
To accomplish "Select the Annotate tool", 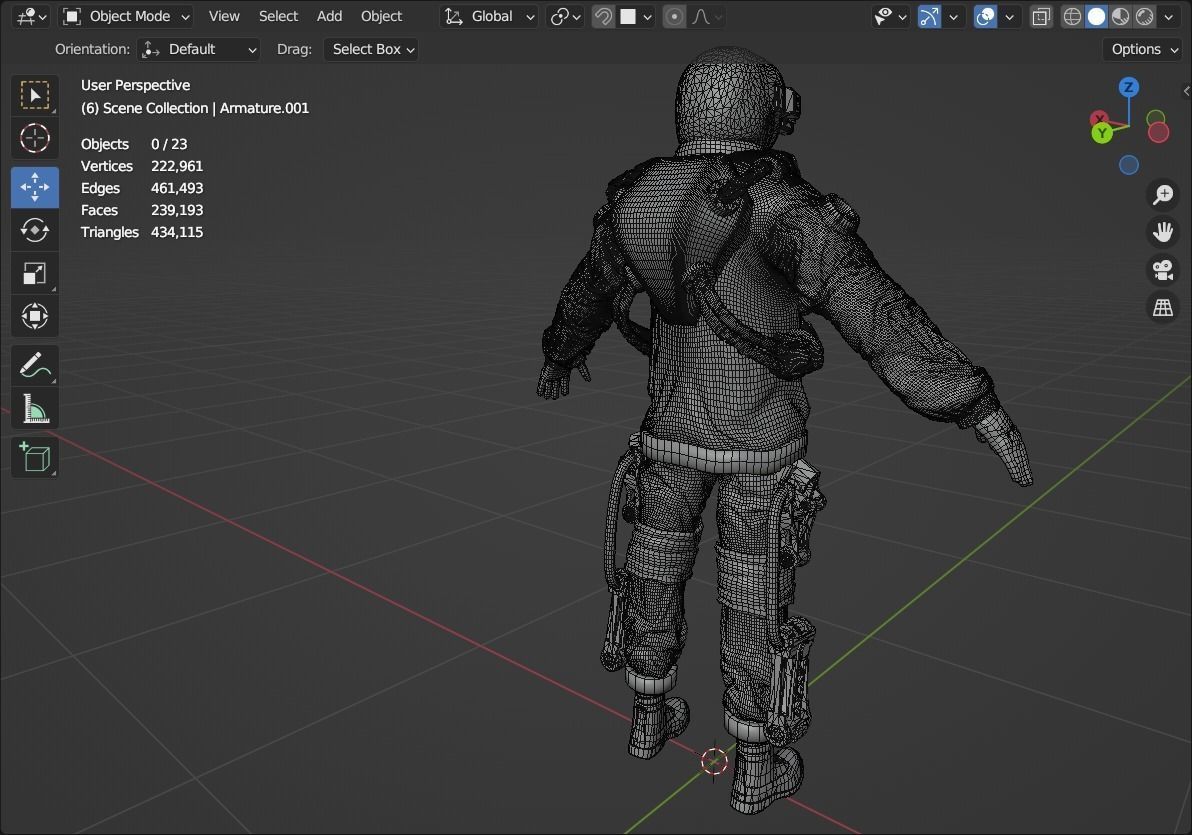I will coord(34,366).
